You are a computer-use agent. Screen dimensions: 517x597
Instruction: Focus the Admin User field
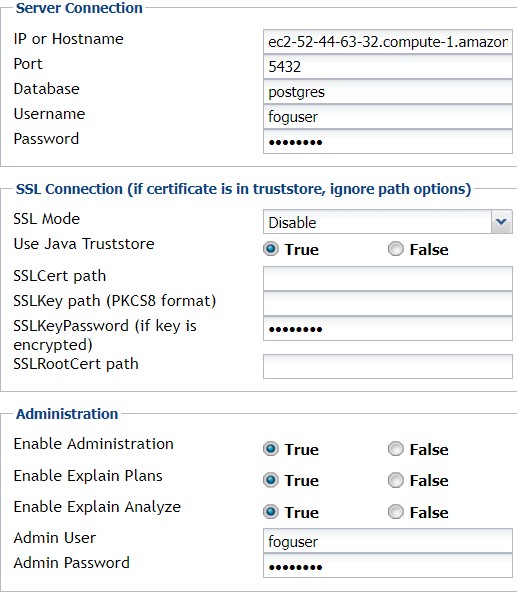pos(388,541)
